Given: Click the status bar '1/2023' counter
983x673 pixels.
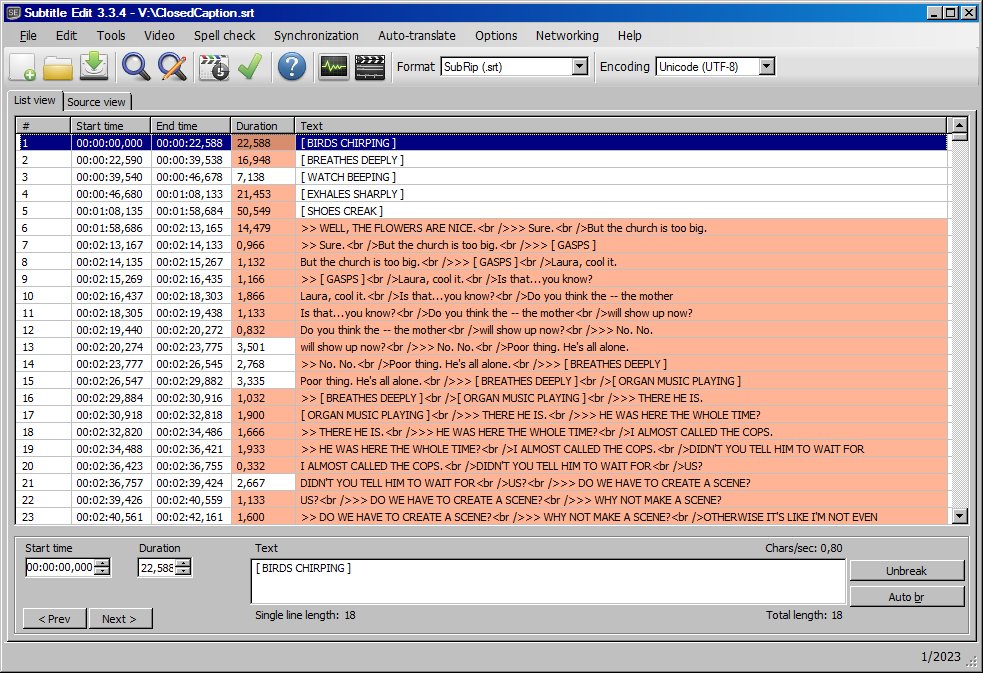Looking at the screenshot, I should 940,657.
